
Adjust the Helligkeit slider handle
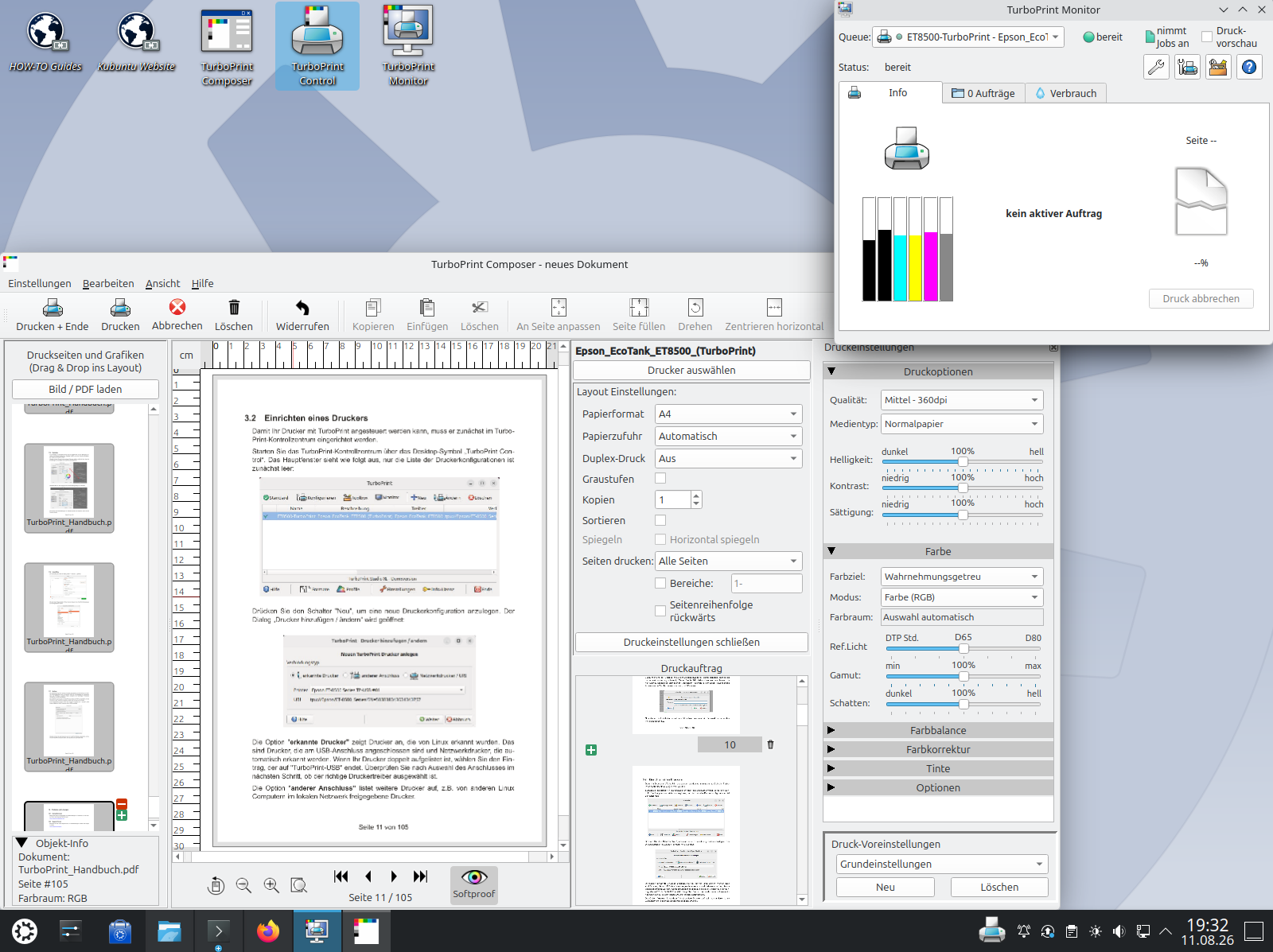point(963,461)
